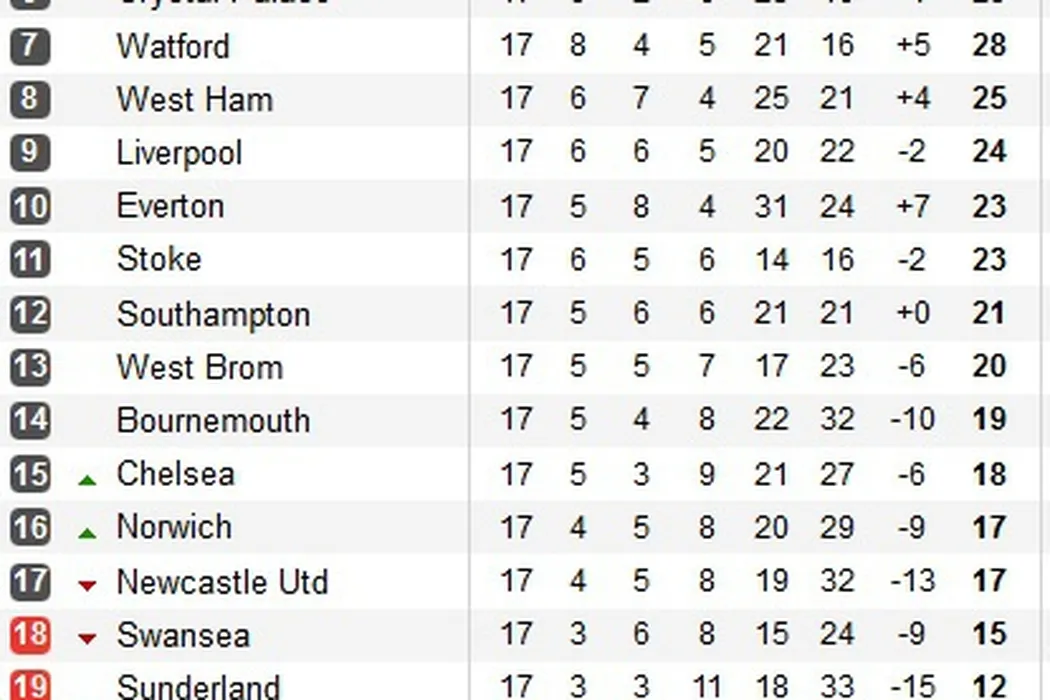Open the Watford team link
Screen dimensions: 1050x700
click(173, 46)
